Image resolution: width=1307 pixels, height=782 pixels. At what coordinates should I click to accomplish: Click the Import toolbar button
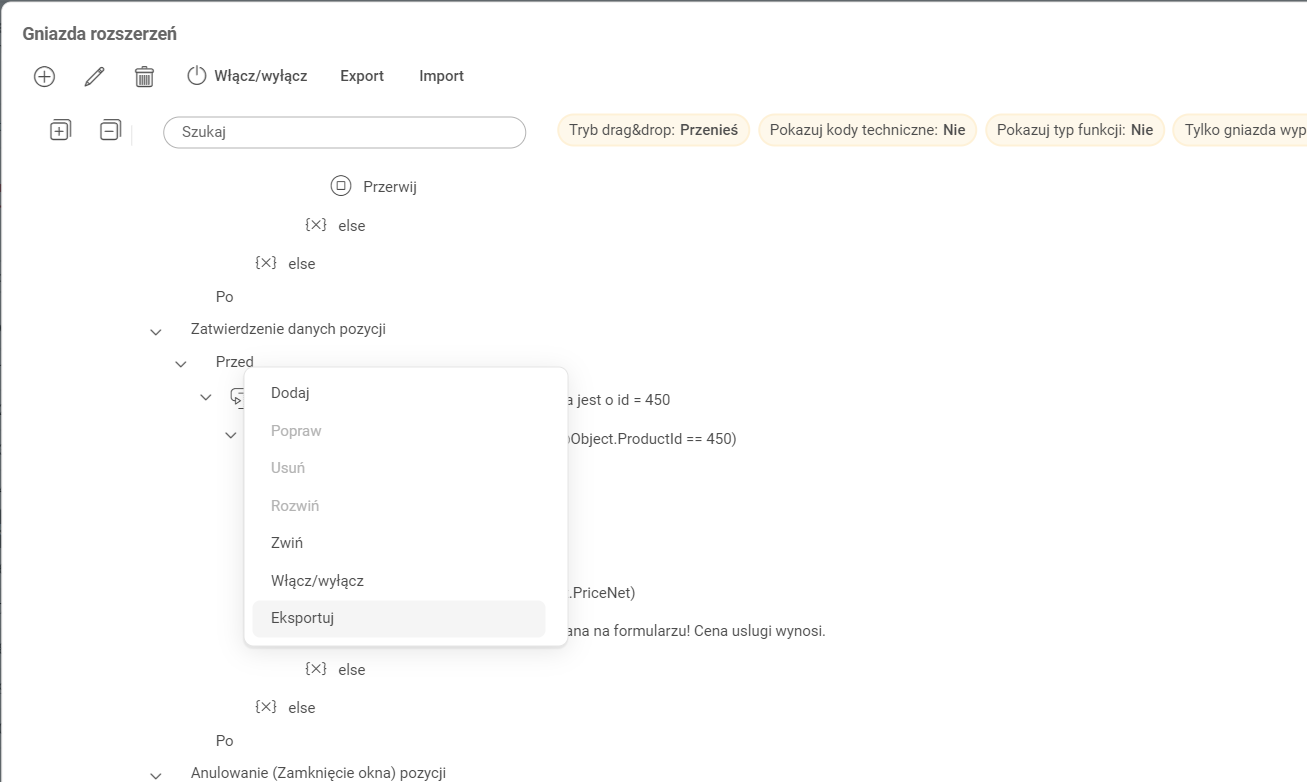pyautogui.click(x=441, y=76)
